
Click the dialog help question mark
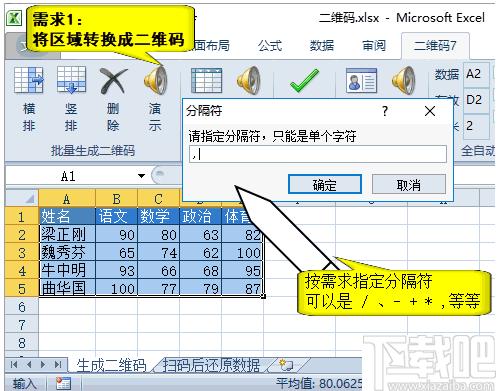(x=385, y=111)
